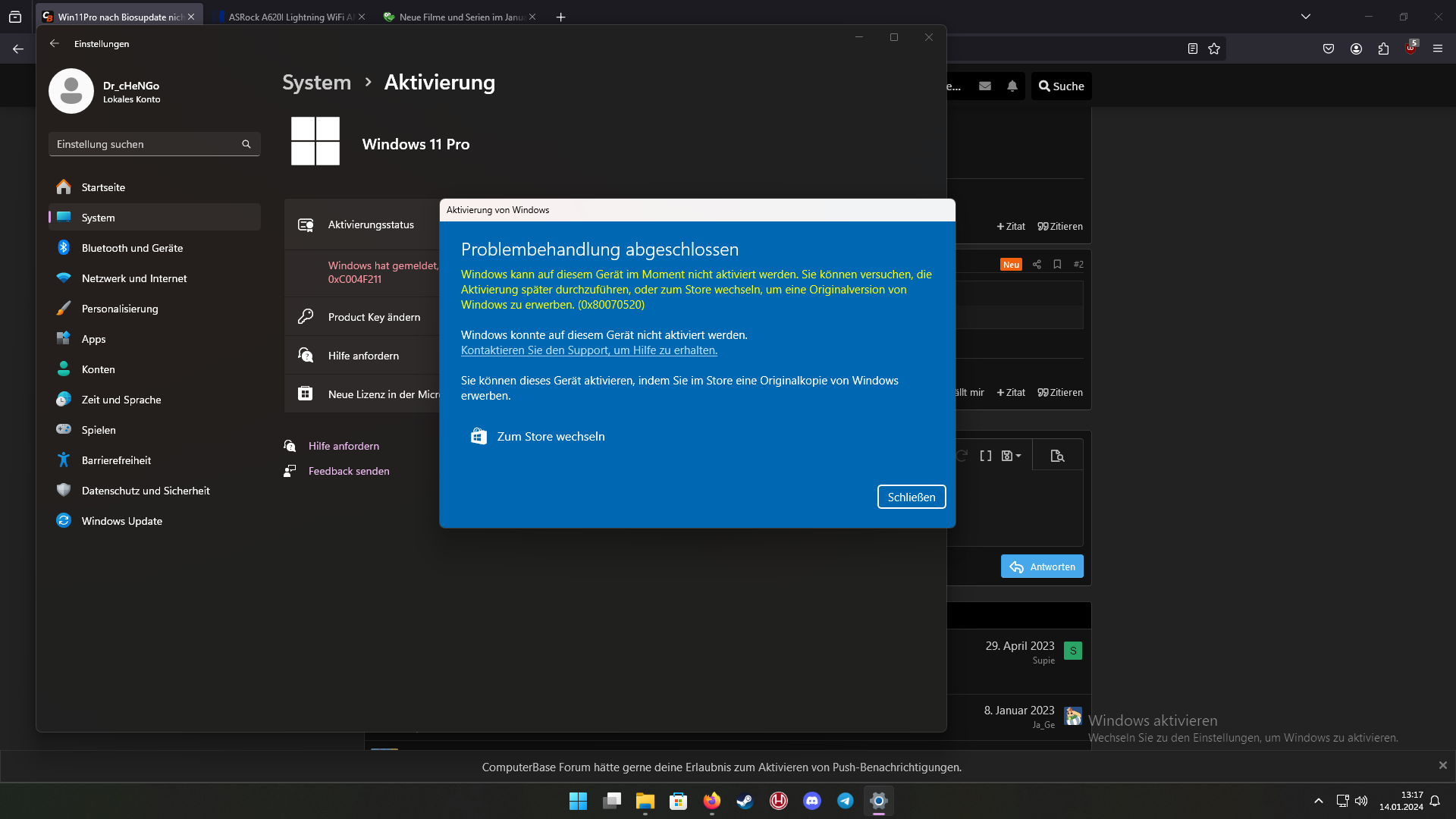Open Bluetooth und Geräte settings

[x=132, y=248]
